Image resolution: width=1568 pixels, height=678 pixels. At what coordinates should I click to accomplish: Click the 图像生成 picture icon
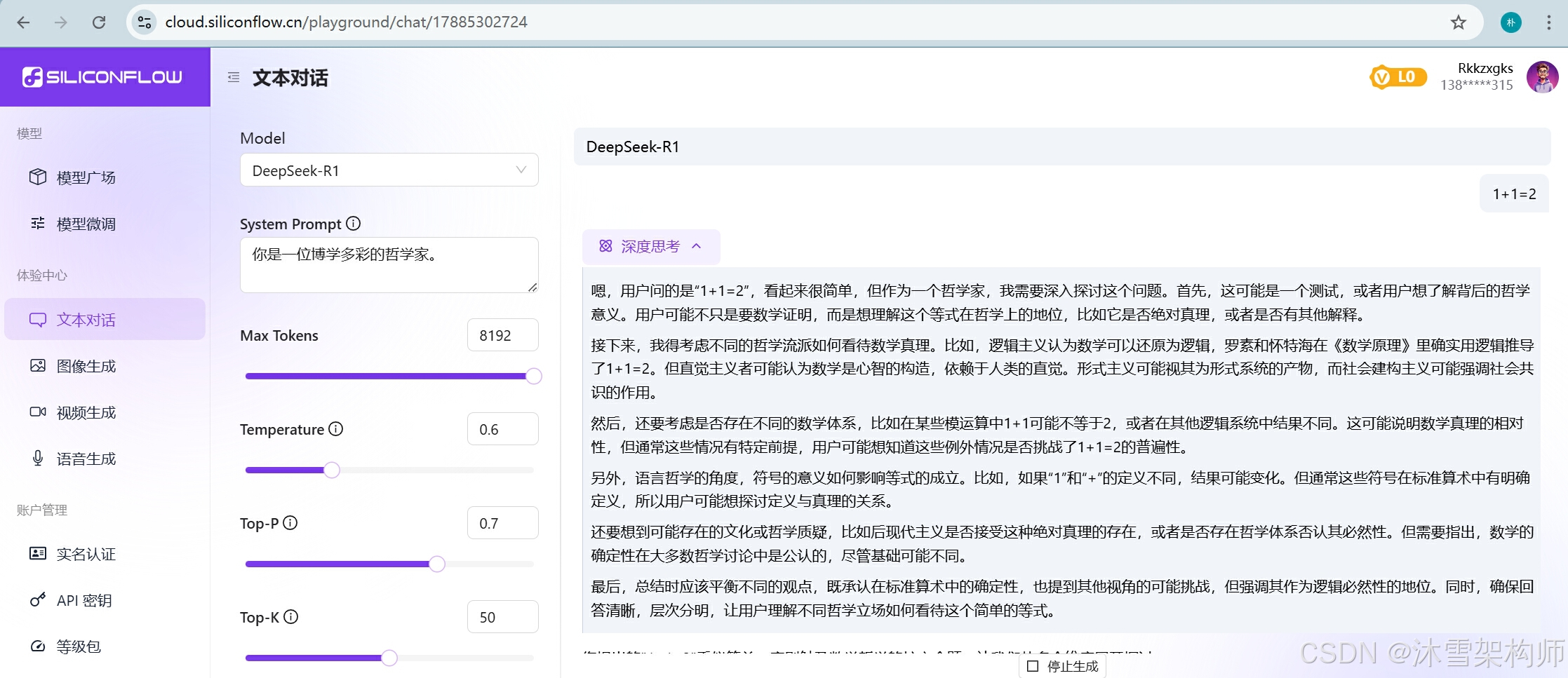[x=38, y=366]
